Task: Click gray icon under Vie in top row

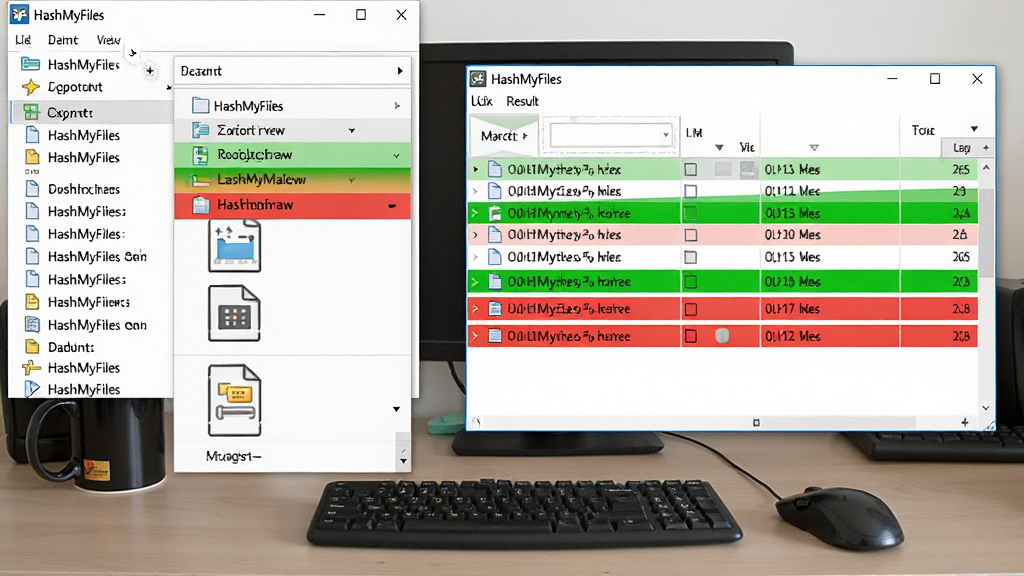Action: coord(747,170)
